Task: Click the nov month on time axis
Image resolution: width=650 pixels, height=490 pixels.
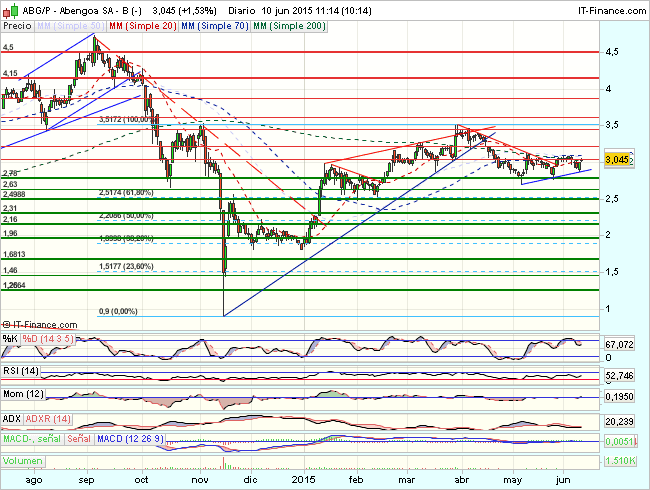Action: pos(200,480)
